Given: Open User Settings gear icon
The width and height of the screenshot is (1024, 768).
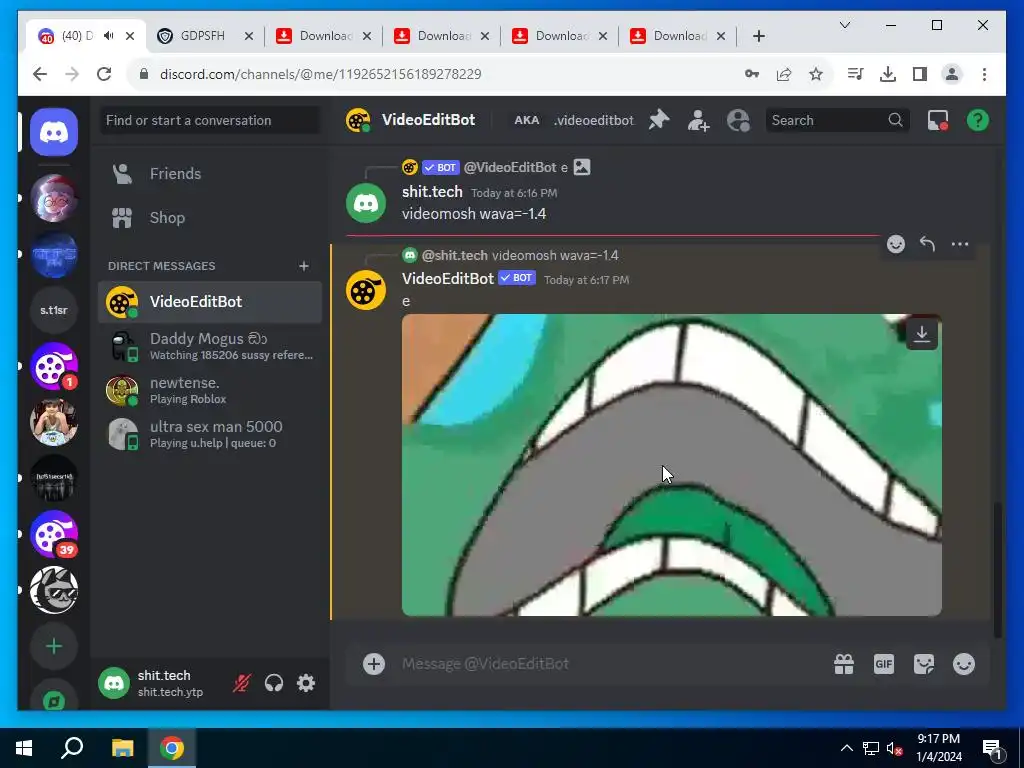Looking at the screenshot, I should (306, 683).
